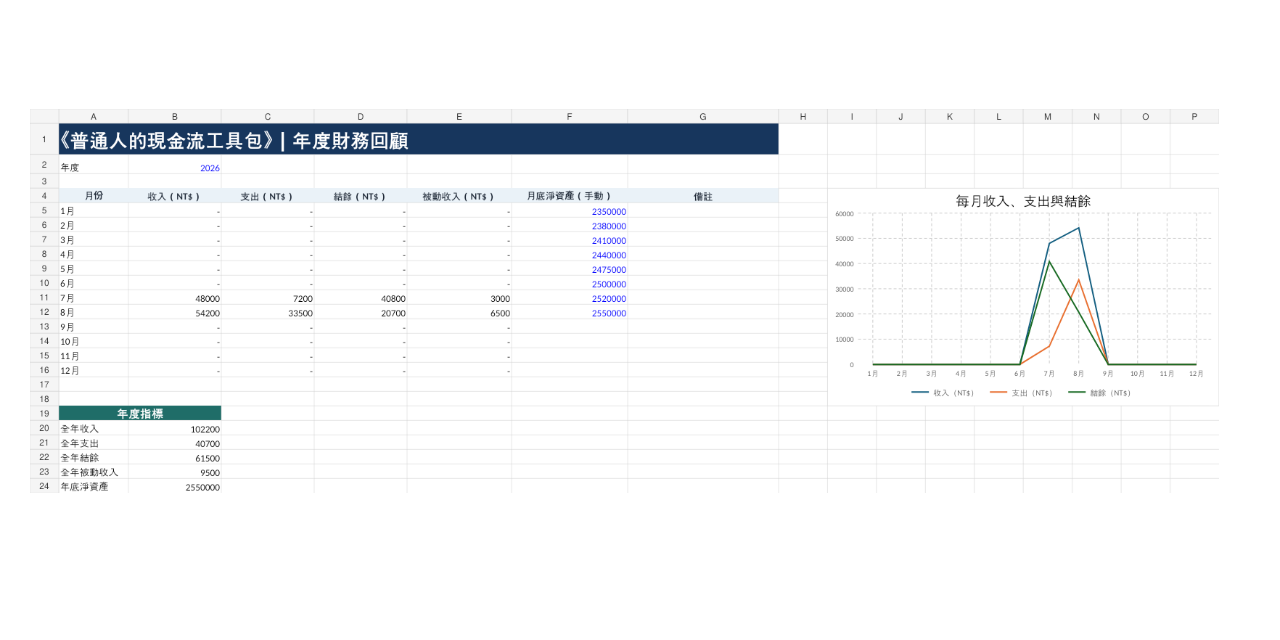
Task: Click the 10月 x-axis label in chart
Action: [1137, 374]
